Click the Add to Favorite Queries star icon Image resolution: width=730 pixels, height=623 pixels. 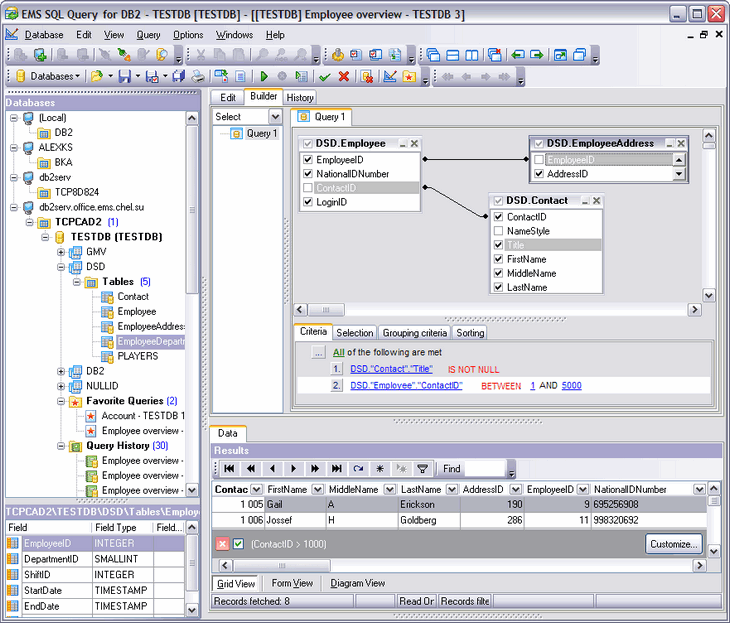(409, 76)
